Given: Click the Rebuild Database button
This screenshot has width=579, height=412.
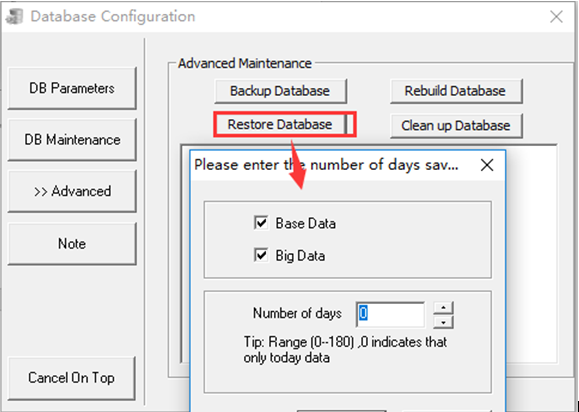Looking at the screenshot, I should coord(456,91).
